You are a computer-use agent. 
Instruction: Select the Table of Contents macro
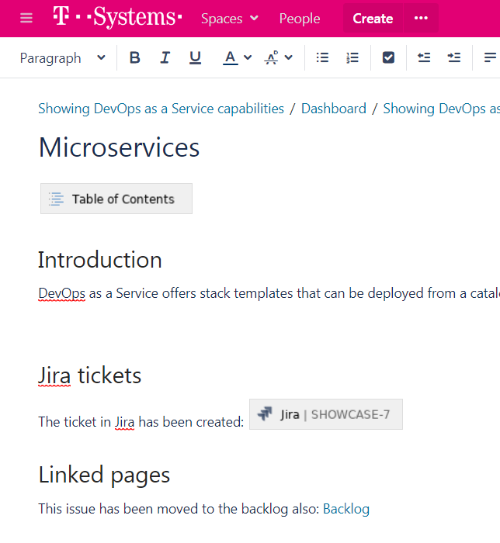click(x=116, y=199)
